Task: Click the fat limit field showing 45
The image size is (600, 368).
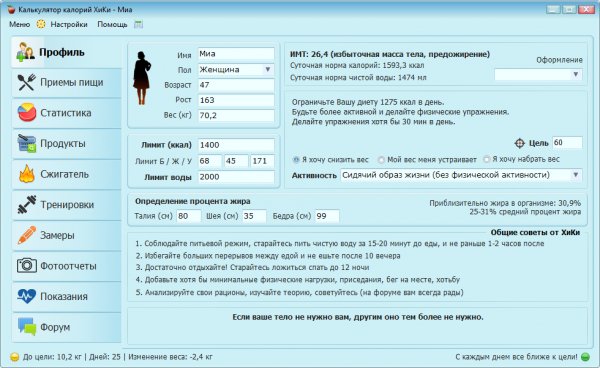Action: tap(236, 161)
